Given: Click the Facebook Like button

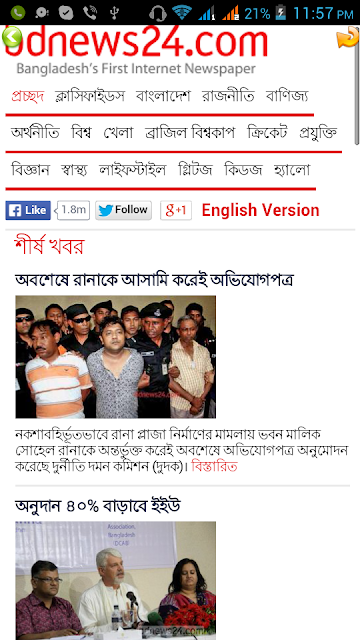Looking at the screenshot, I should [x=28, y=210].
